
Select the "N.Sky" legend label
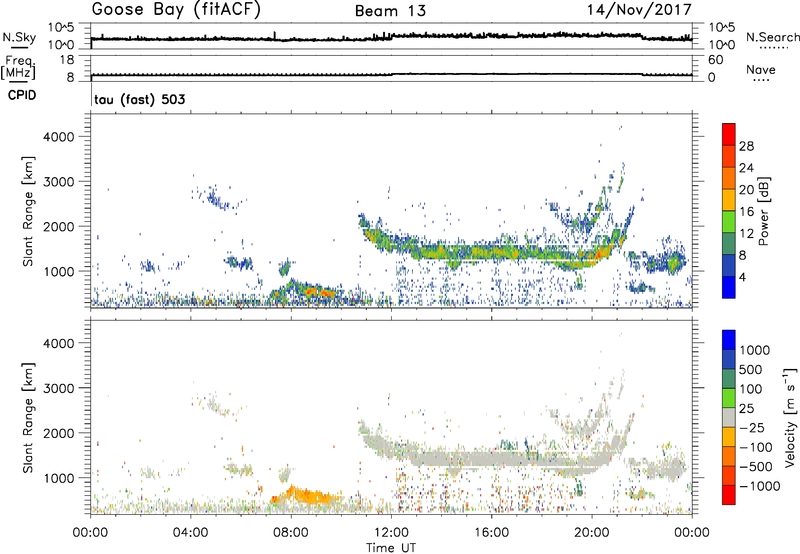coord(19,37)
